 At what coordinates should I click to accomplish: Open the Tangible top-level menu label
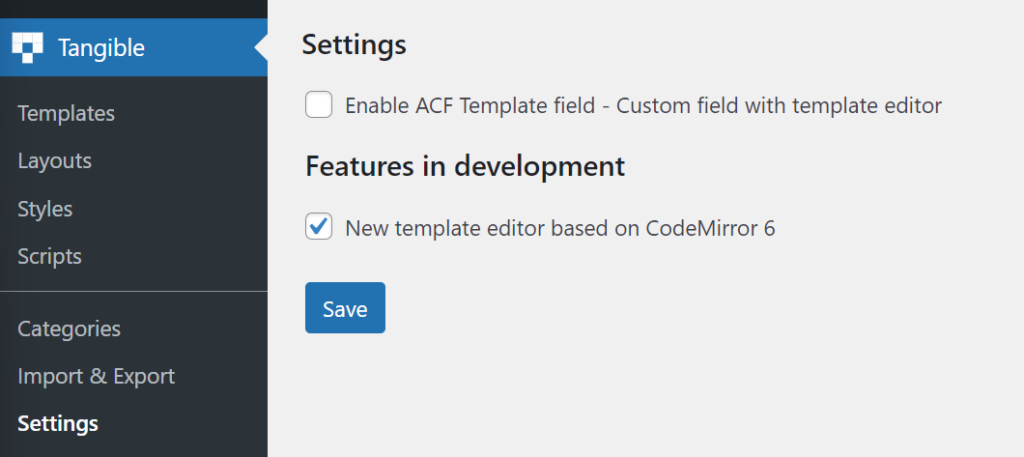[x=101, y=48]
